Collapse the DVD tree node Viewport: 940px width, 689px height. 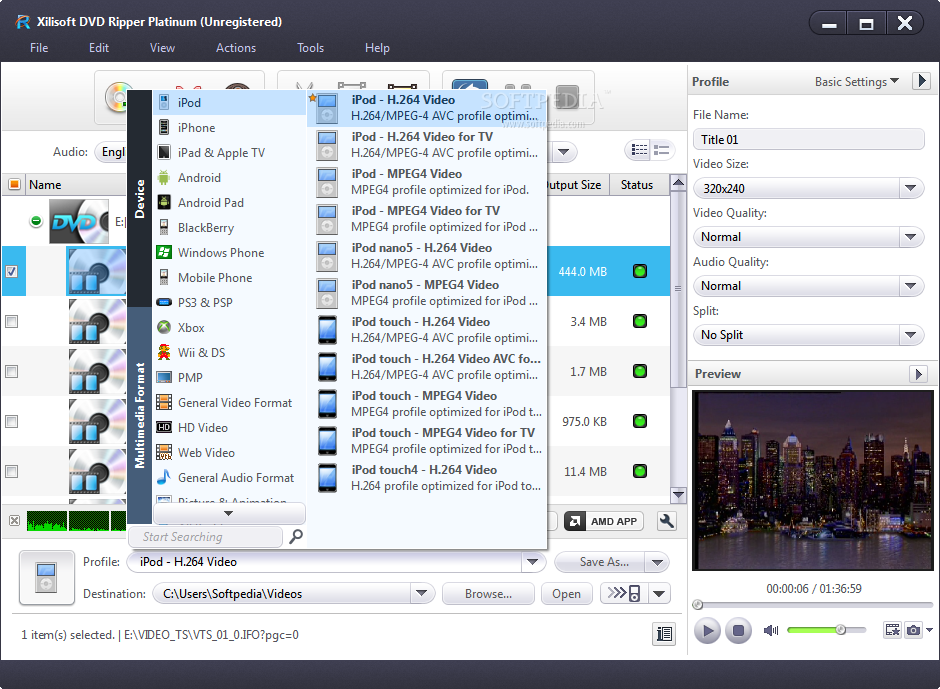(x=36, y=221)
